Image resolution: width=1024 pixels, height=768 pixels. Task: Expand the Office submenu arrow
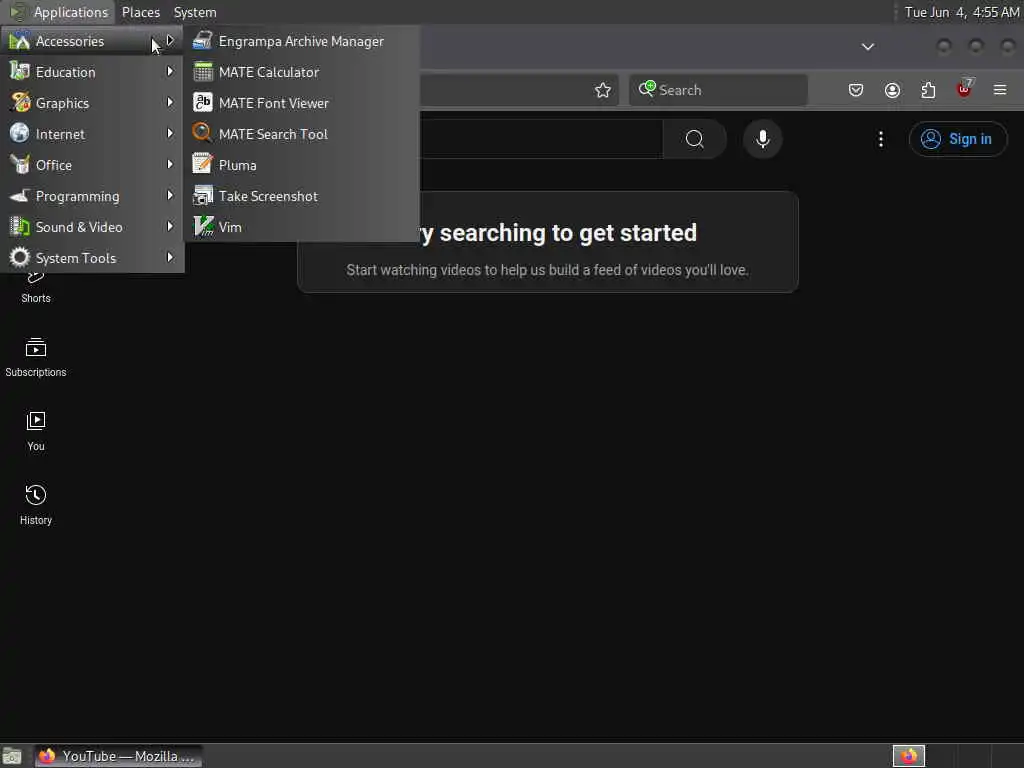point(170,164)
